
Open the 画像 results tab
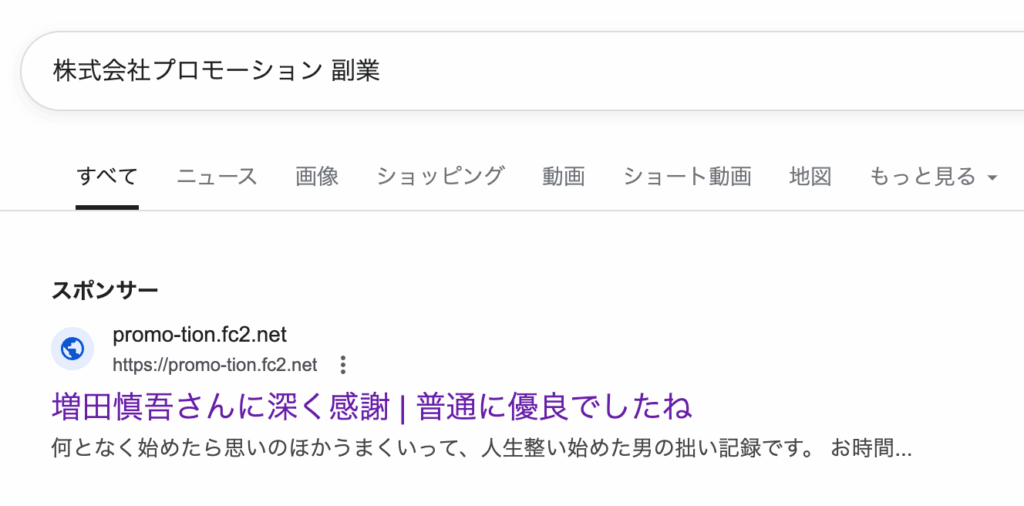pos(317,176)
